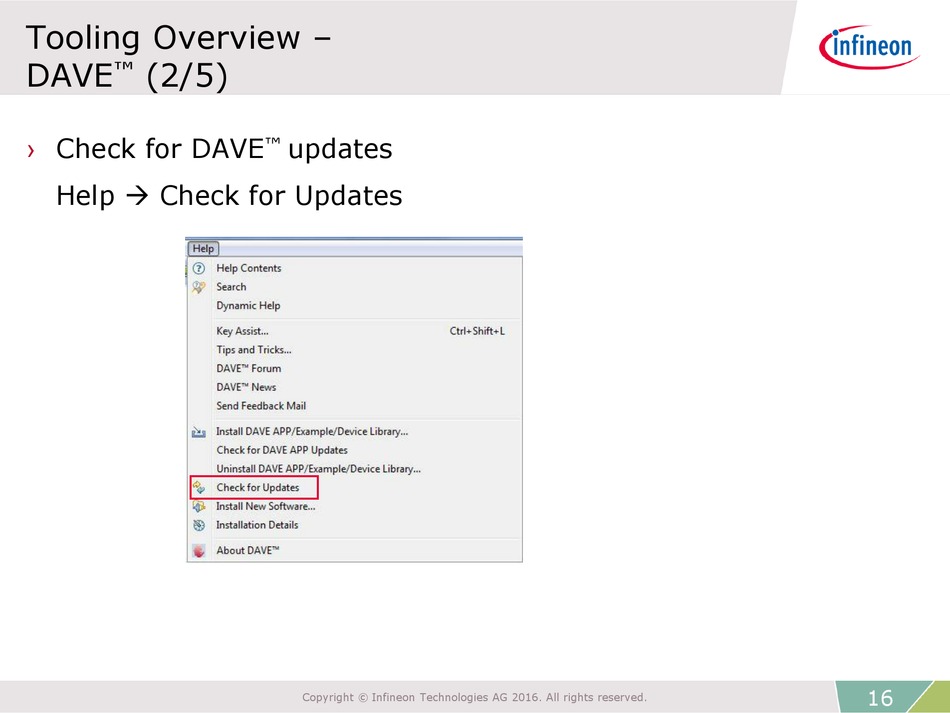
Task: Select Uninstall DAVE APP/Example/Device Library...
Action: coord(354,469)
